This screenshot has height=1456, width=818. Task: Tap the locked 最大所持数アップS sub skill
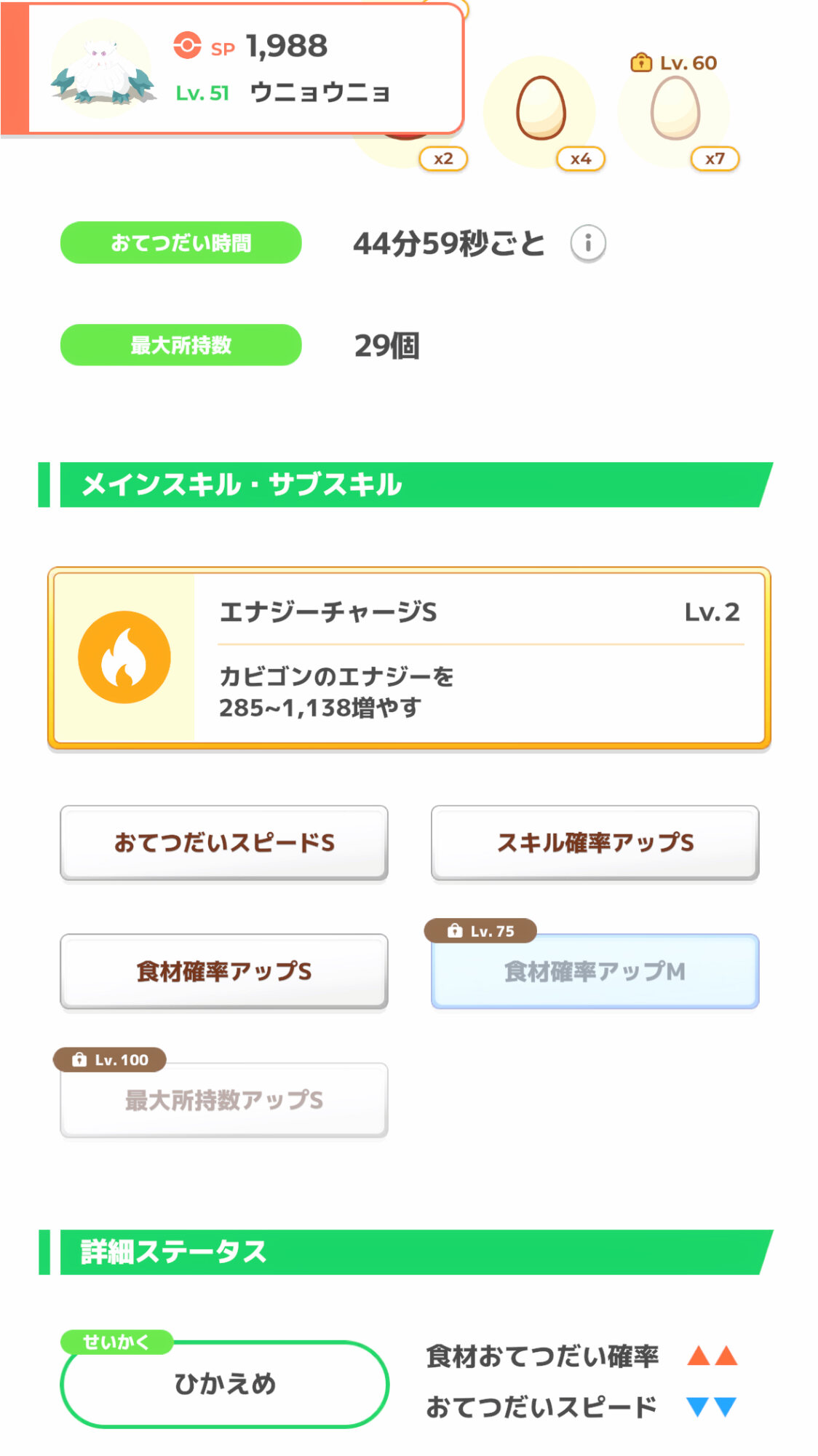[x=224, y=1100]
